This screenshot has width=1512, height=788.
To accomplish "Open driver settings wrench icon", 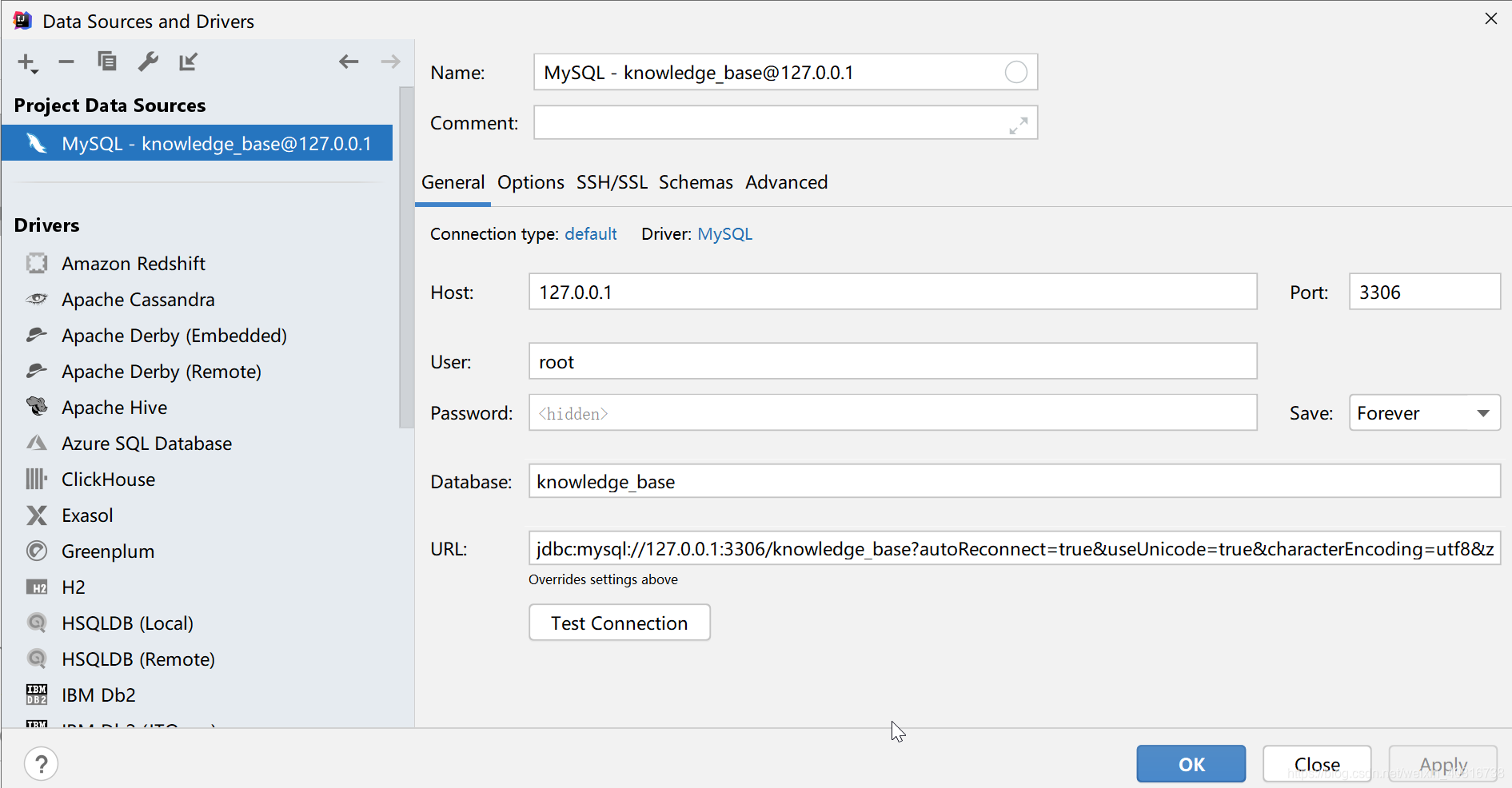I will pos(148,62).
